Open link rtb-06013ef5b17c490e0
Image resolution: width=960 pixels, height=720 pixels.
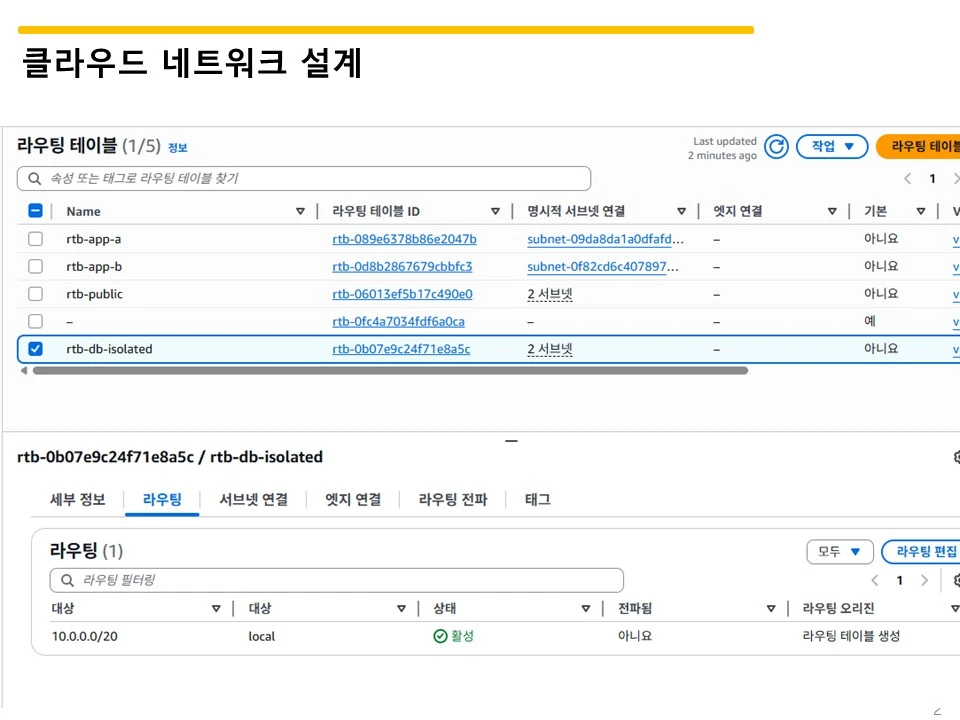point(402,294)
